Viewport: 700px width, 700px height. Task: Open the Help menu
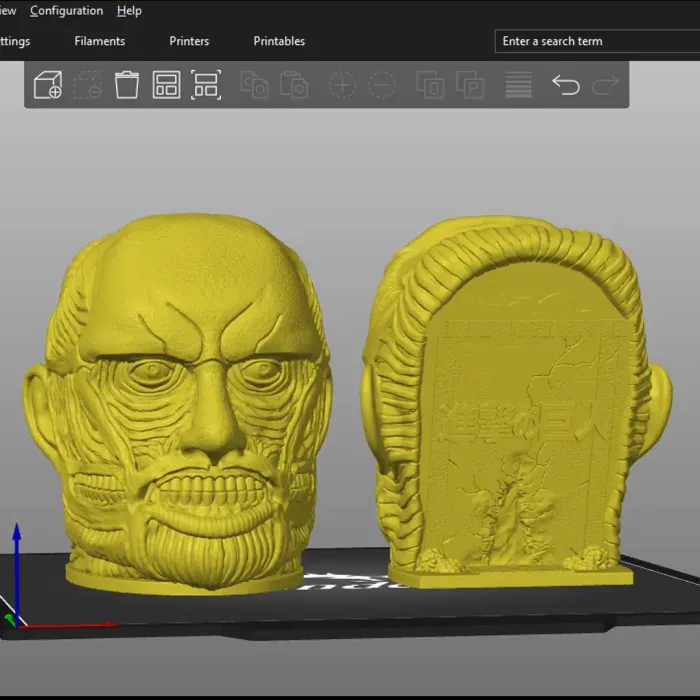point(129,11)
